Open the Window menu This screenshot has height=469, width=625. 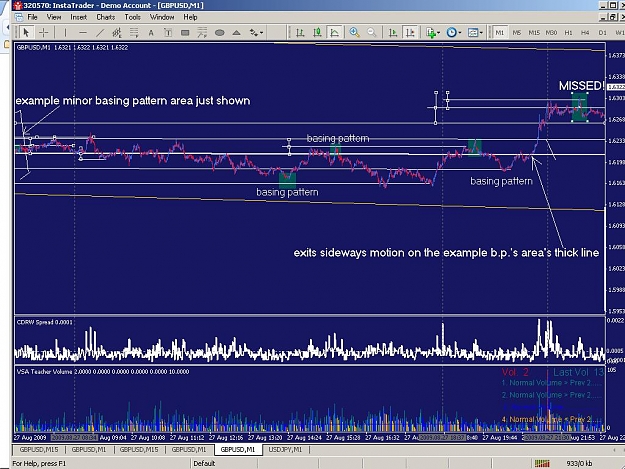click(162, 17)
